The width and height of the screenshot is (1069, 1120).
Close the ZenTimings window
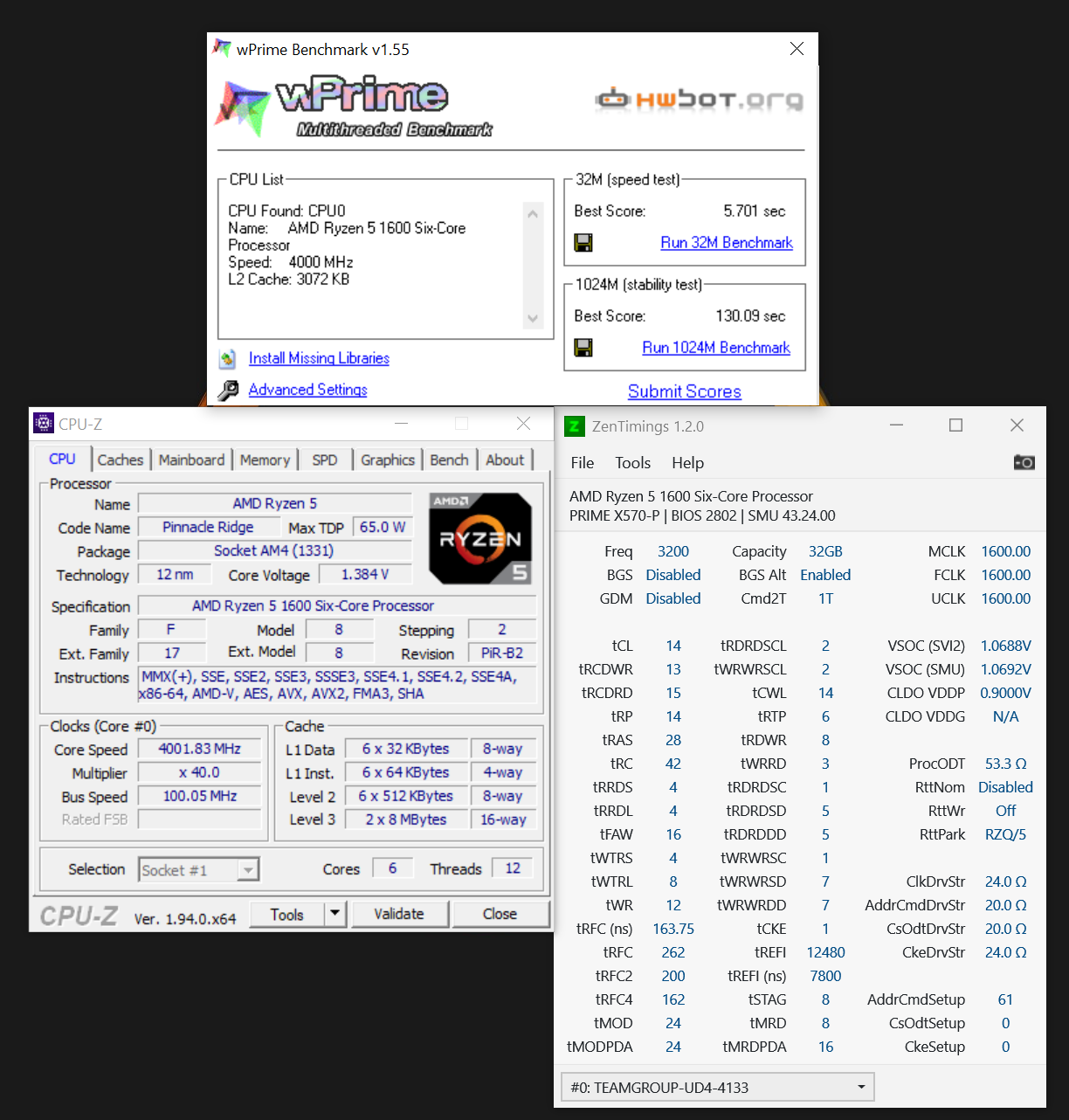pos(1017,425)
